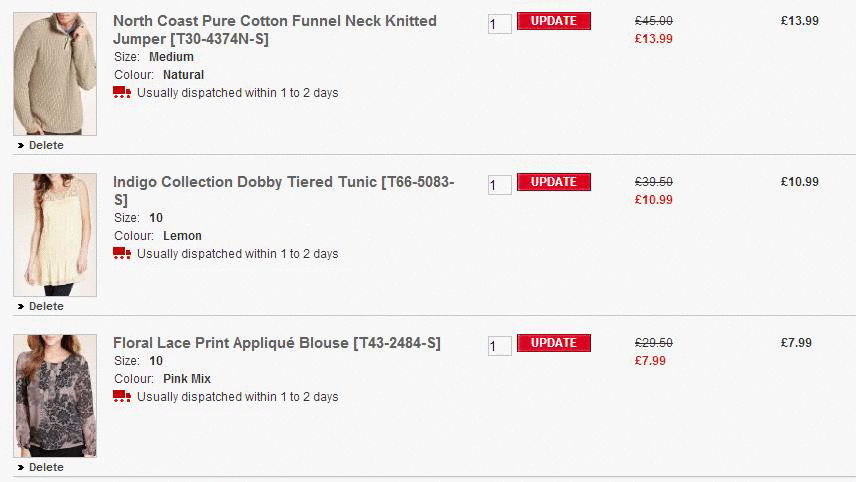
Task: Focus the quantity box for the Dobby Tiered Tunic
Action: [x=499, y=184]
